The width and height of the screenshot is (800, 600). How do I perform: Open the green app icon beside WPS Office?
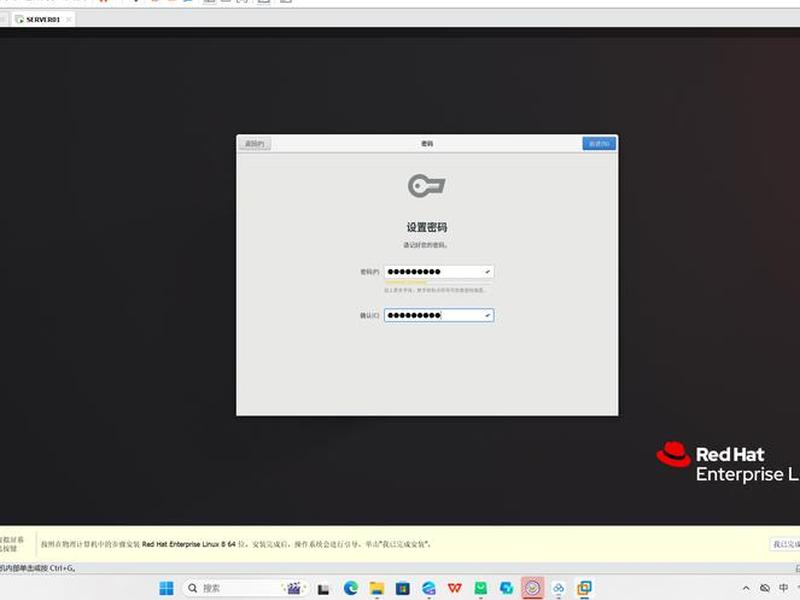click(481, 588)
